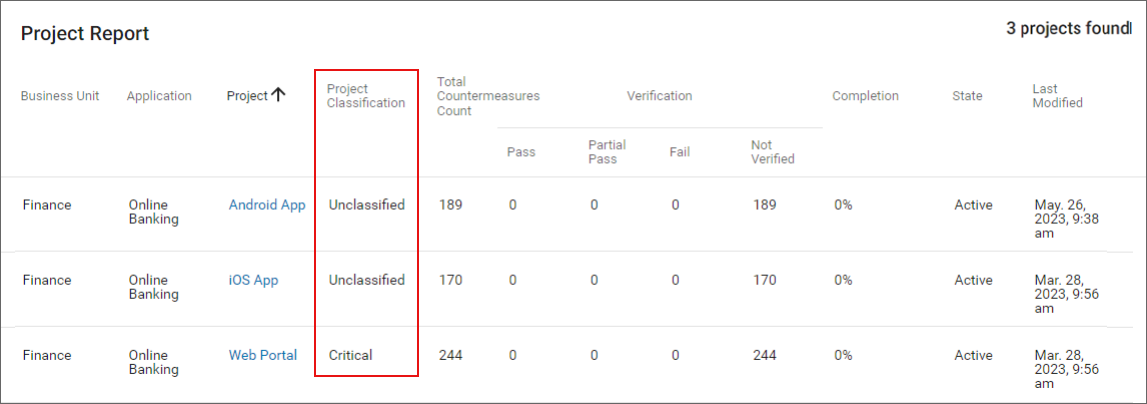Select the Critical classification cell
This screenshot has height=404, width=1147.
350,355
